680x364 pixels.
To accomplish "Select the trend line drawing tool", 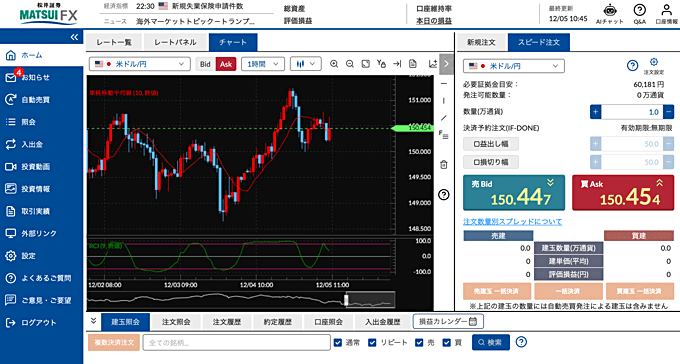I will 444,118.
